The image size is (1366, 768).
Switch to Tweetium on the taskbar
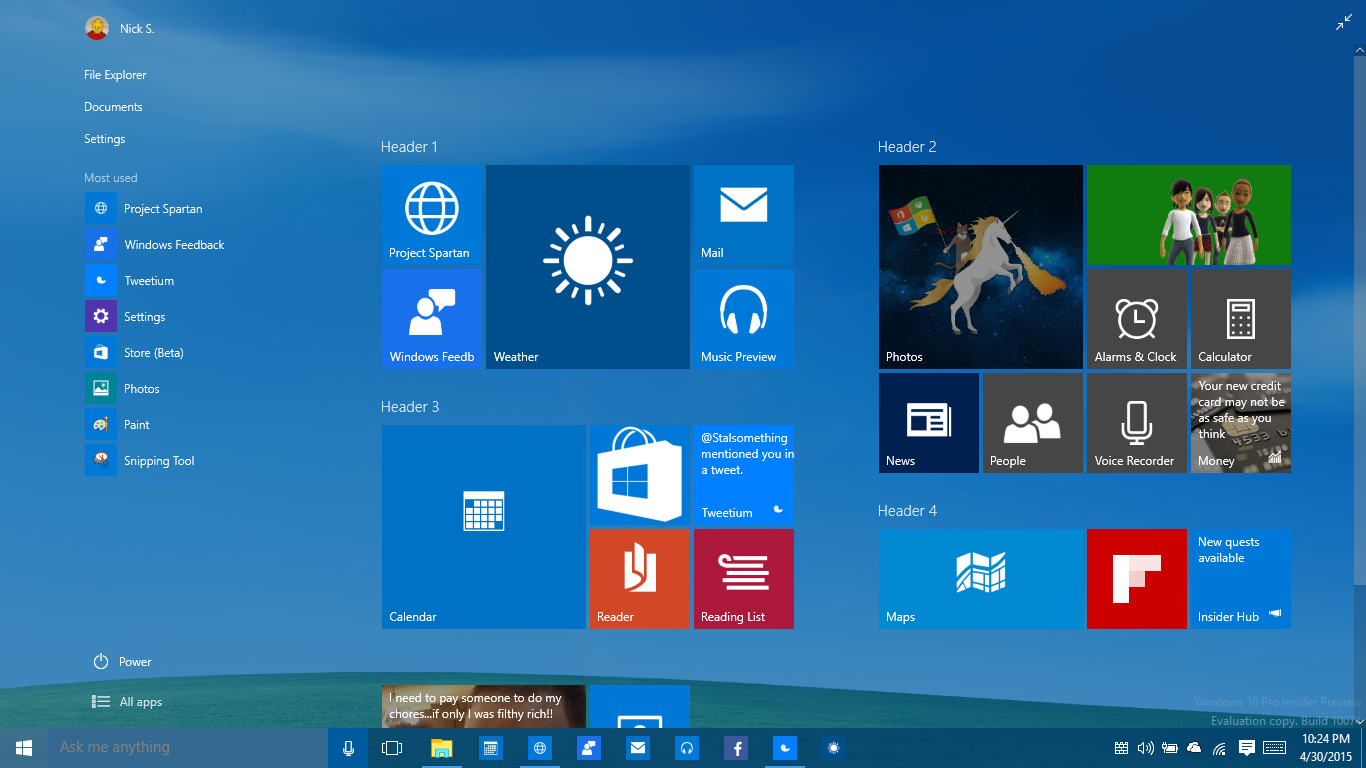(785, 747)
